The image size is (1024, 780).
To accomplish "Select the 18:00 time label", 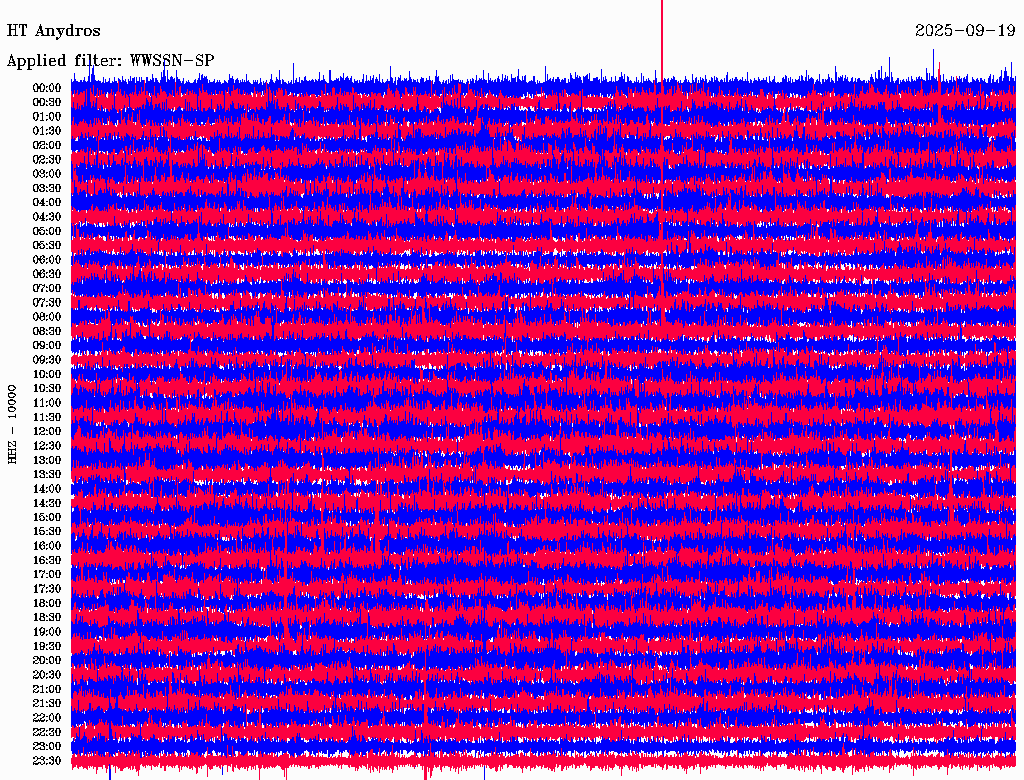I will click(x=47, y=603).
